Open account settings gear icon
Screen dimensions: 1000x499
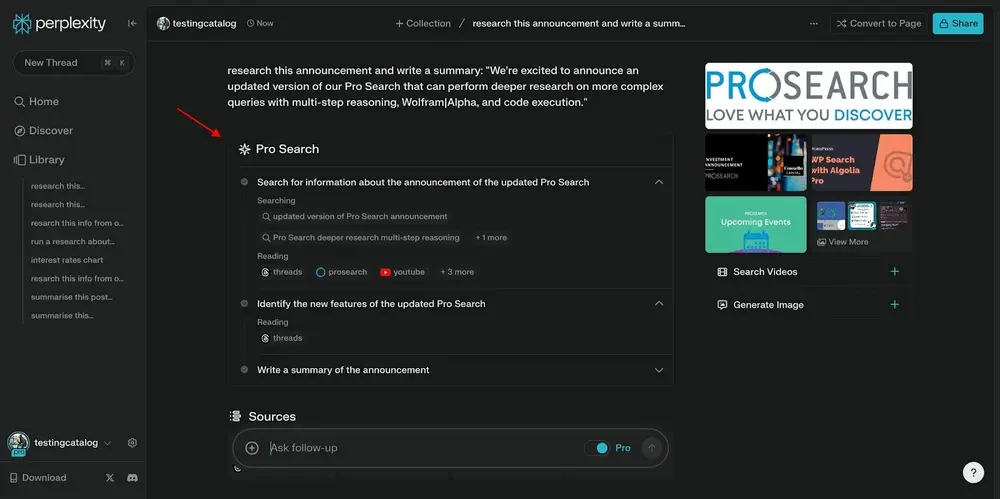pos(132,443)
